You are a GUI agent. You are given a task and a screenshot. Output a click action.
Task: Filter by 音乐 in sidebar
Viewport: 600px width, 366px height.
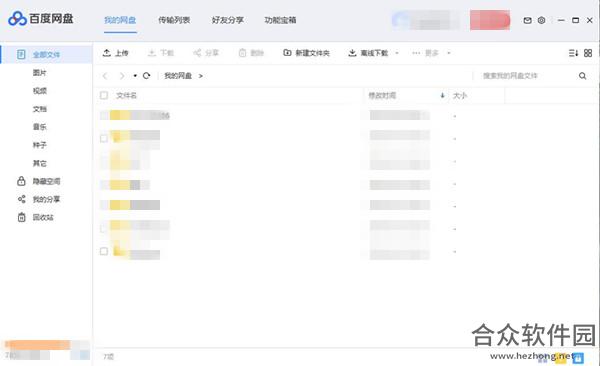click(39, 127)
